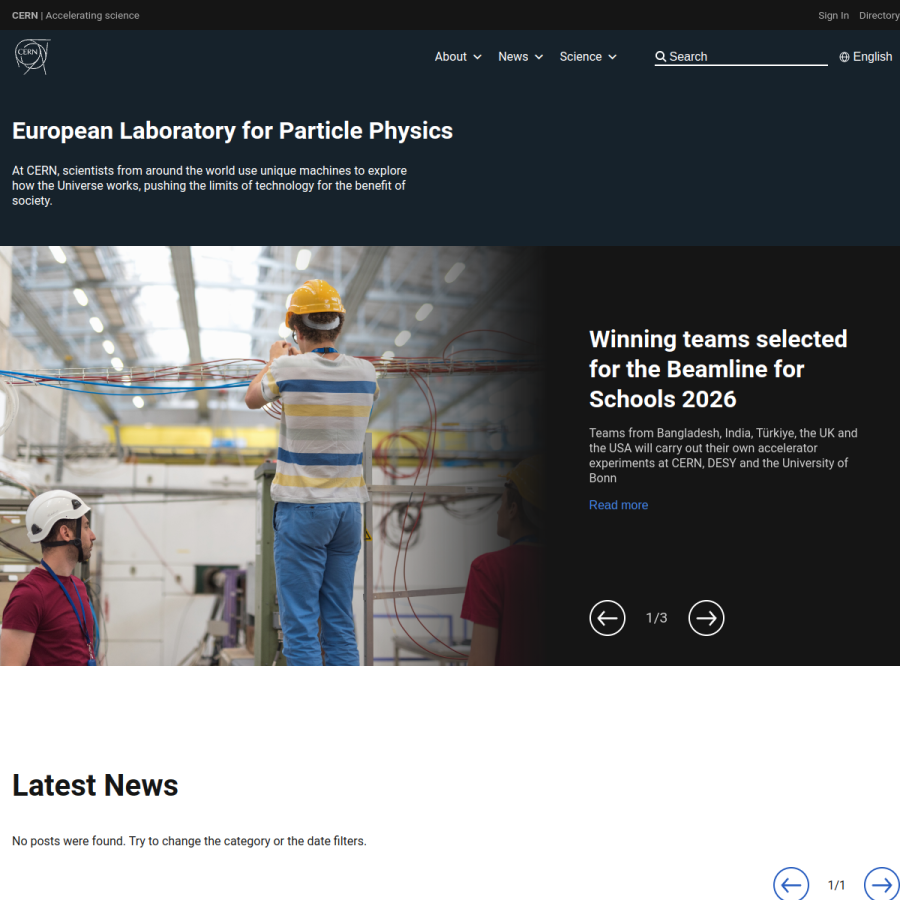Click the Latest News next arrow
This screenshot has height=900, width=900.
[x=882, y=885]
